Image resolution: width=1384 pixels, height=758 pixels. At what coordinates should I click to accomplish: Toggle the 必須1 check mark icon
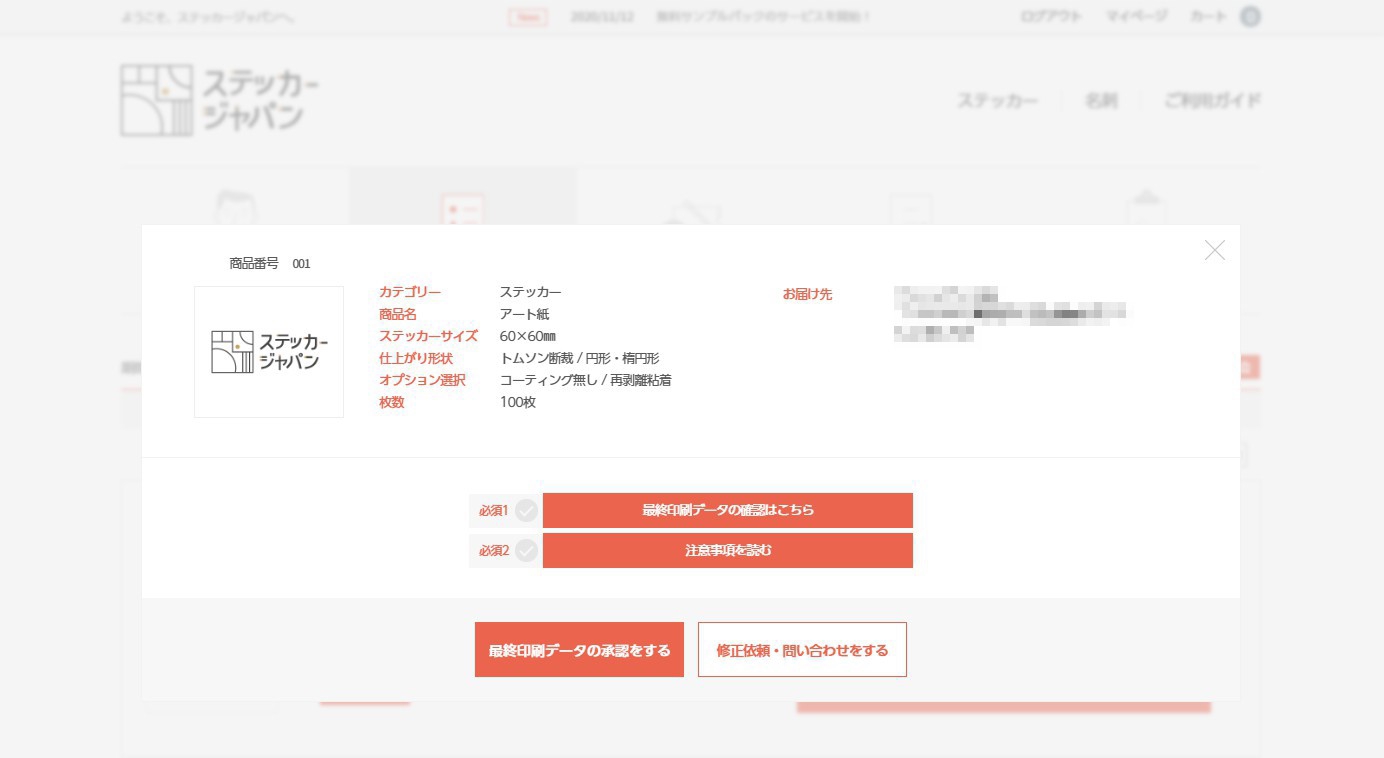coord(526,511)
